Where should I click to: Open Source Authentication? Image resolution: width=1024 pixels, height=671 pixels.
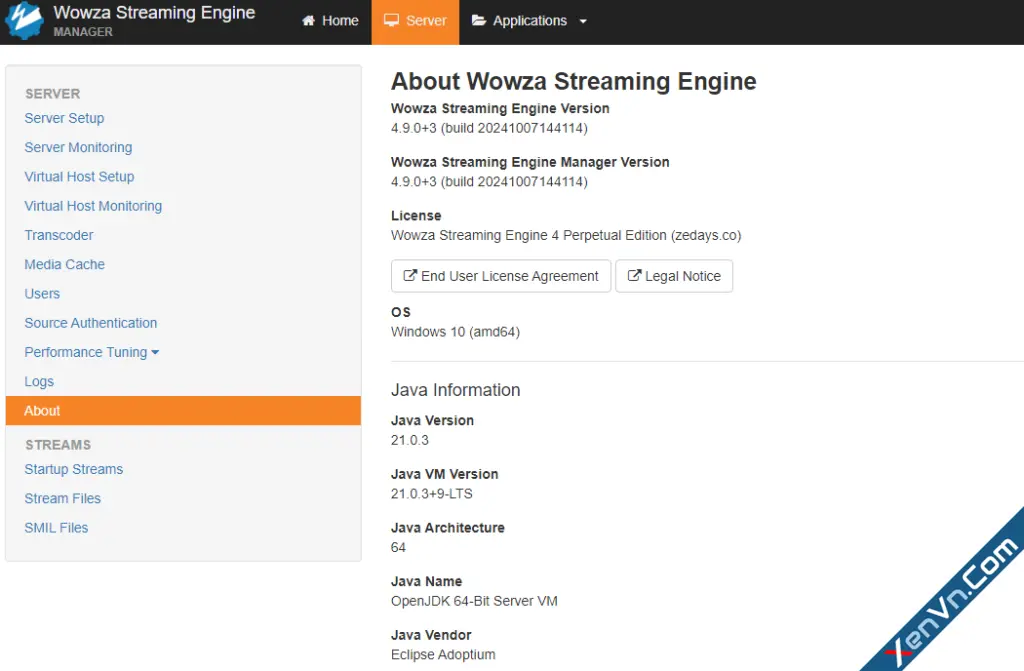[x=91, y=323]
